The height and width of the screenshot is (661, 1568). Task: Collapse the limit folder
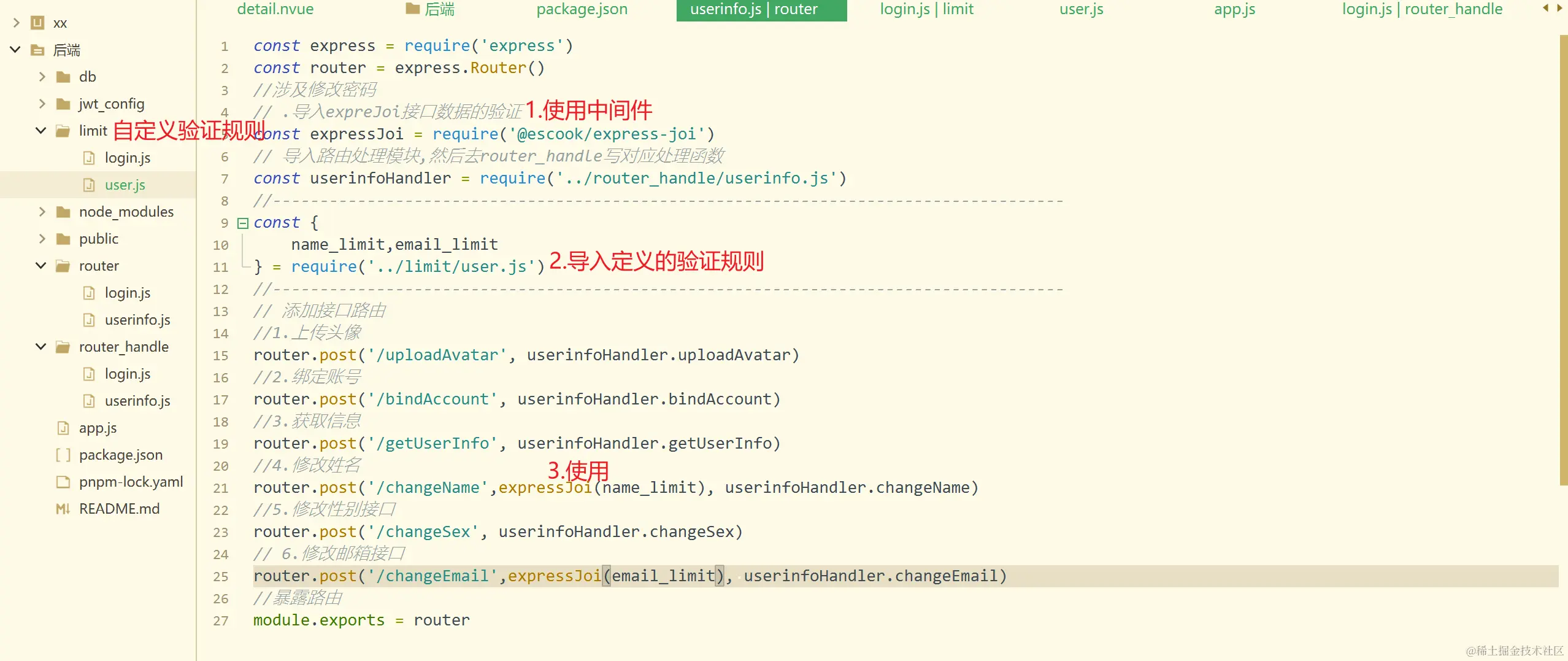click(x=40, y=130)
